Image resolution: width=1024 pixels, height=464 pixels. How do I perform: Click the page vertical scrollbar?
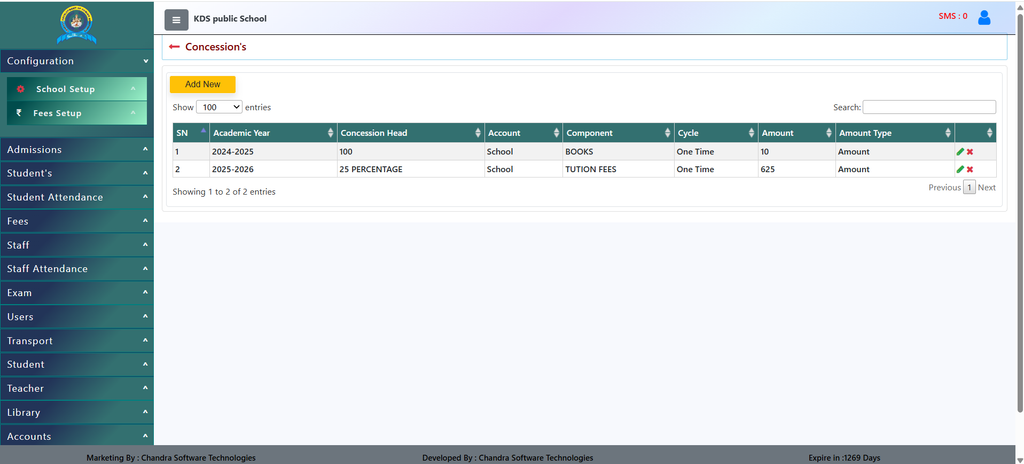(1020, 212)
